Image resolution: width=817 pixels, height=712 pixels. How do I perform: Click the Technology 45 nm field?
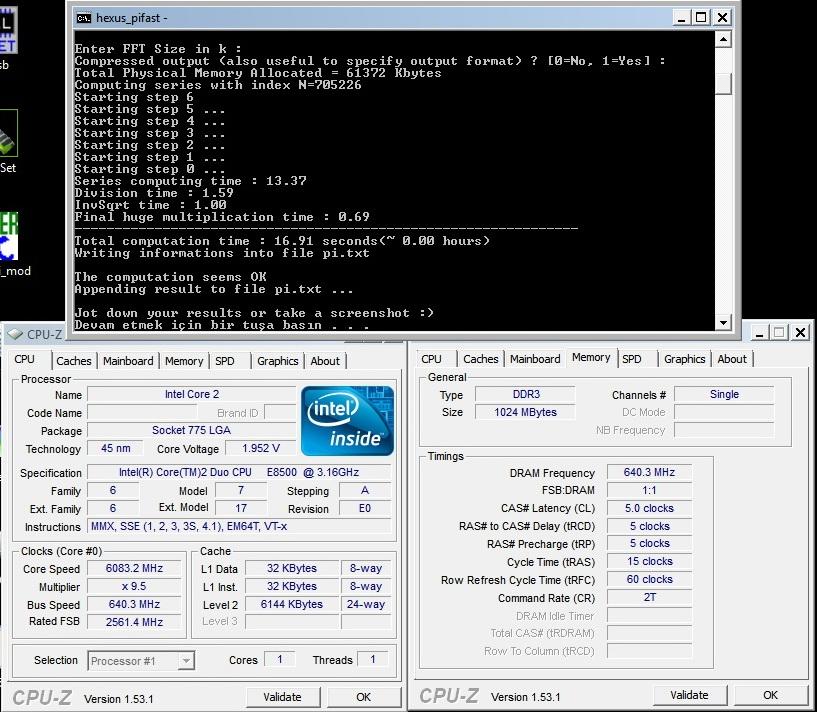[116, 448]
